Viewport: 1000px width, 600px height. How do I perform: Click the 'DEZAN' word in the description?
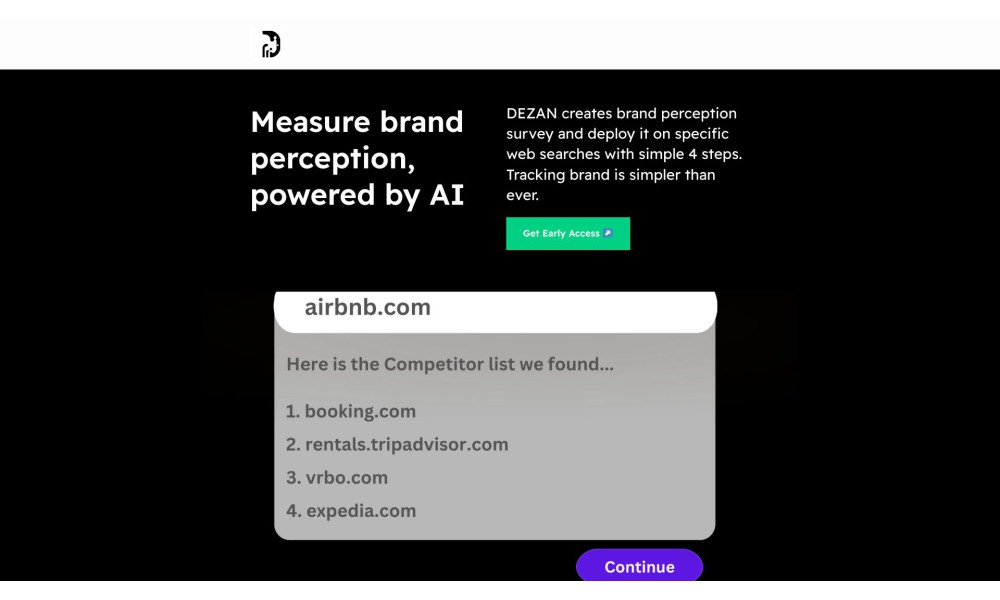532,113
